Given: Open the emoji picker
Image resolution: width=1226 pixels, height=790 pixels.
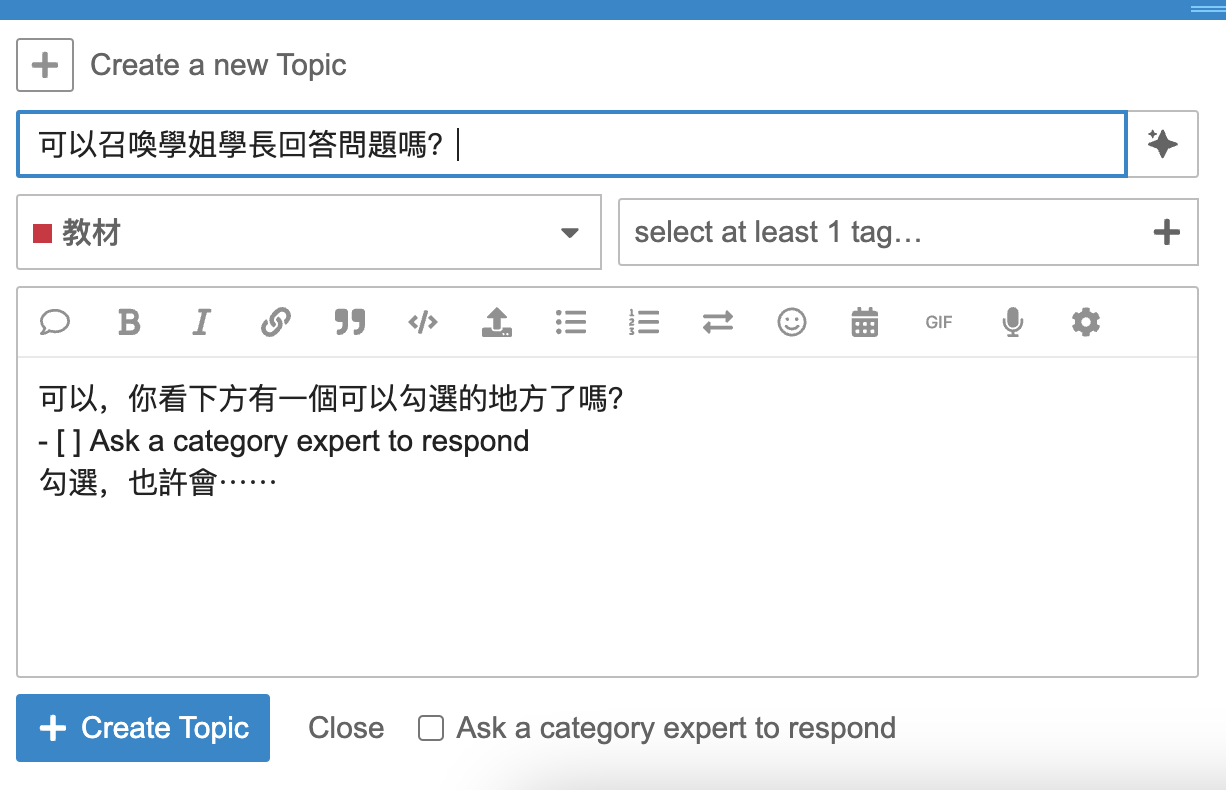Looking at the screenshot, I should point(792,322).
